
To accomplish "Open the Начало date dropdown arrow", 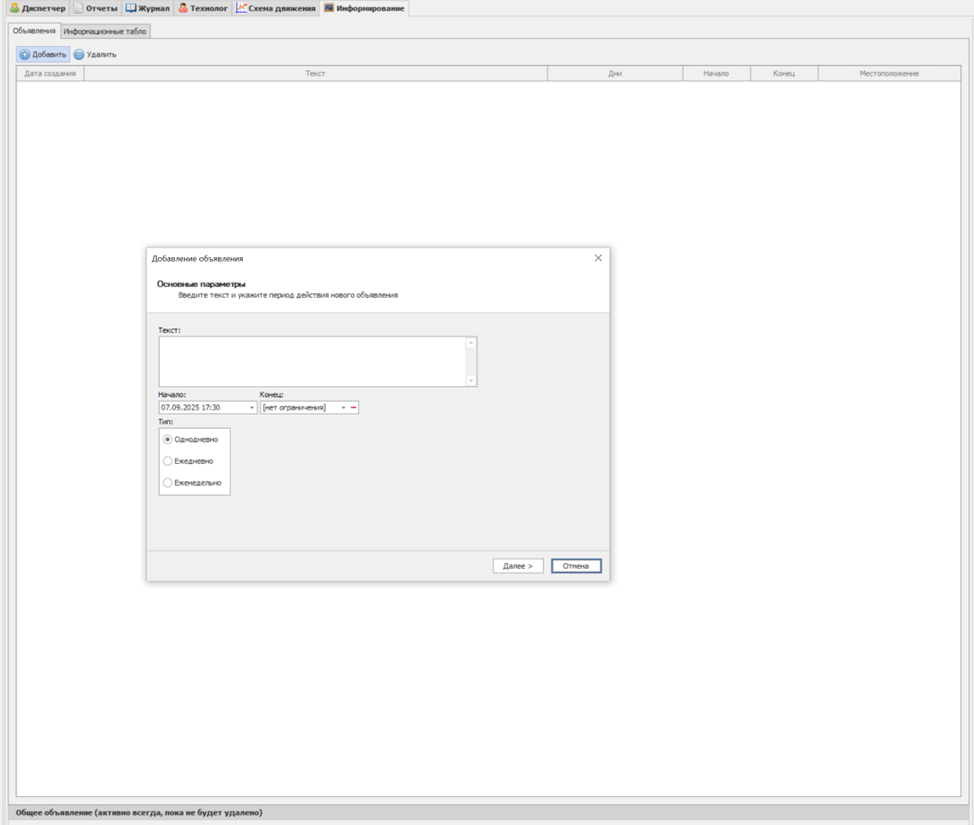I will [x=252, y=408].
